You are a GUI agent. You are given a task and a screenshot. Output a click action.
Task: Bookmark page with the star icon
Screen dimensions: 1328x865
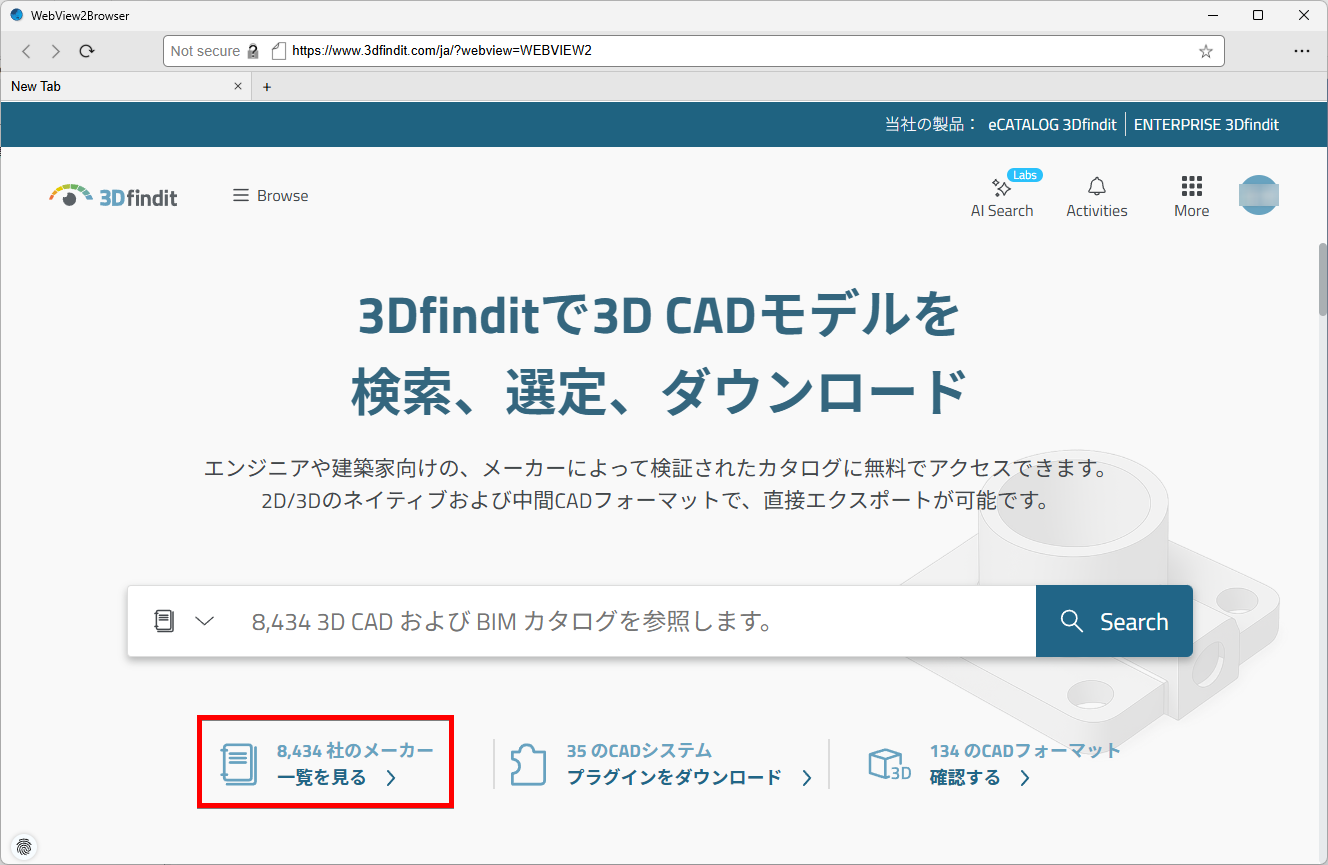[x=1205, y=51]
